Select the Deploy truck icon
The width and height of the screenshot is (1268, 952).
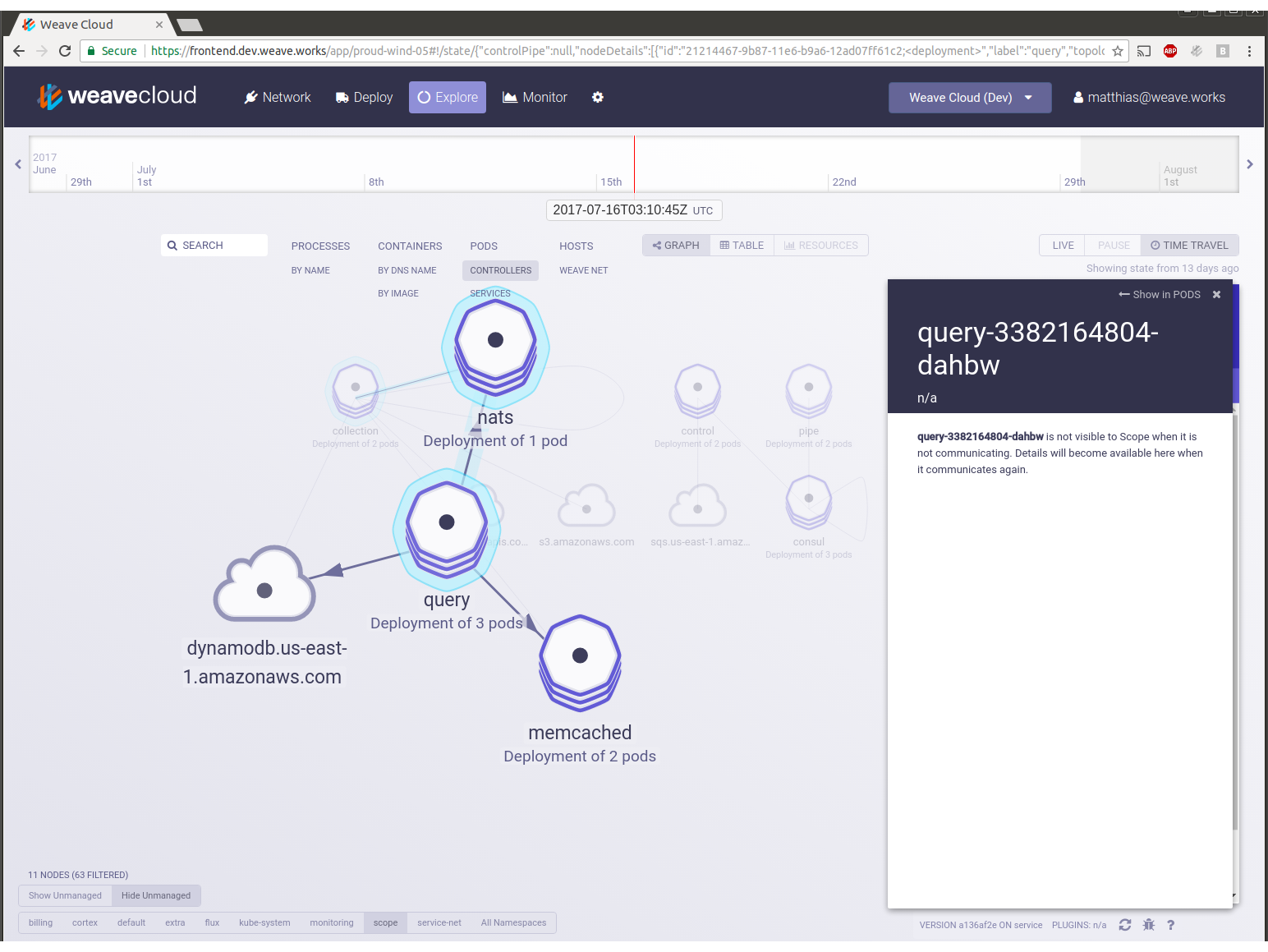343,97
